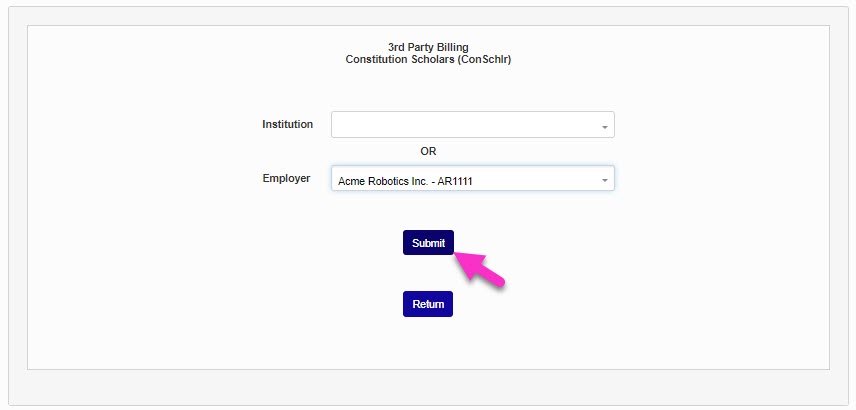
Task: Click the ConSchlr abbreviation in the subtitle
Action: pos(483,59)
